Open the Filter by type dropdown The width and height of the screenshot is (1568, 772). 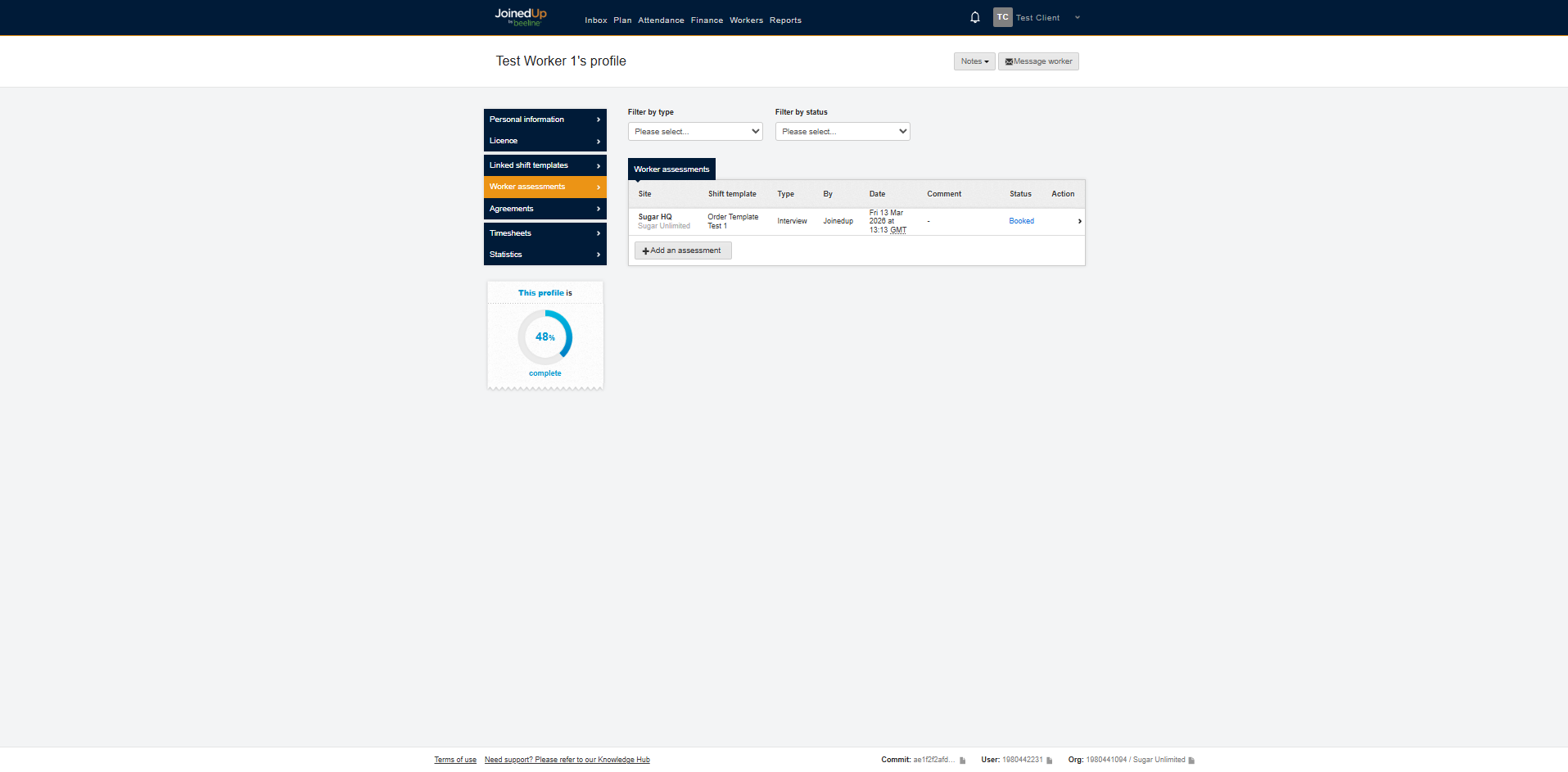694,132
